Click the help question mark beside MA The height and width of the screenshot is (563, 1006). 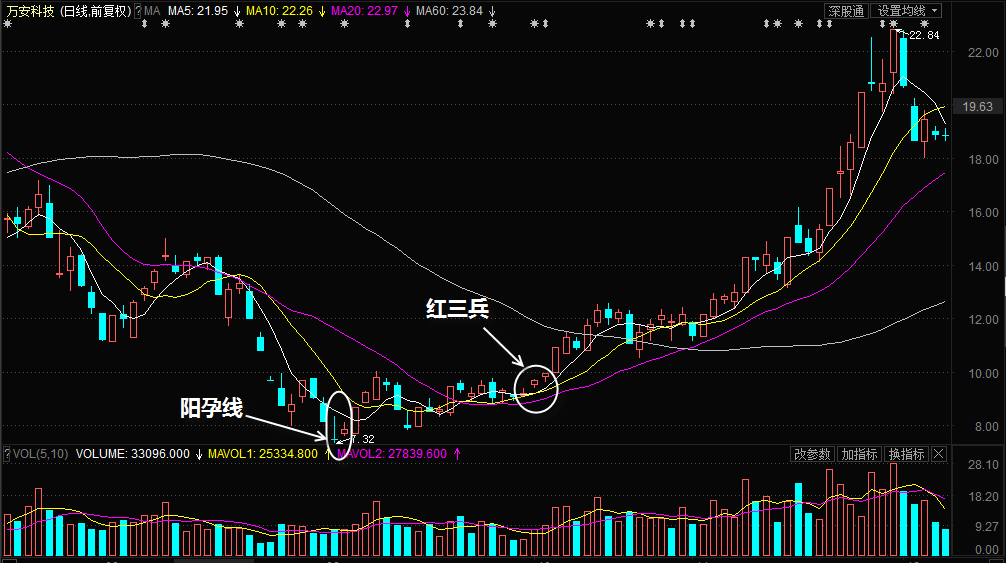(137, 11)
